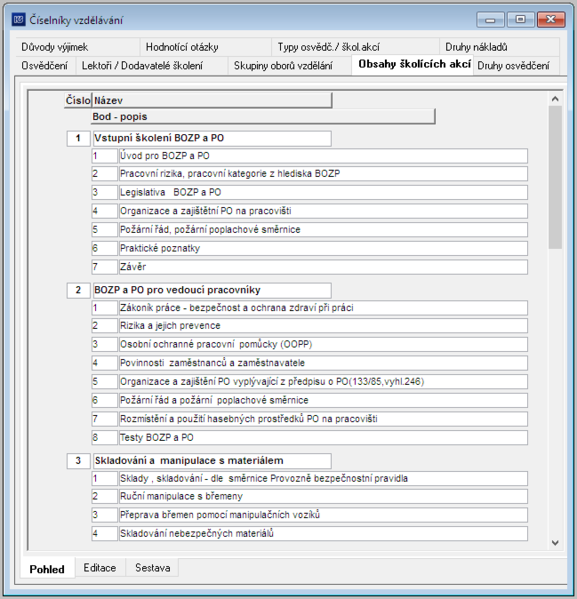The height and width of the screenshot is (599, 577).
Task: Click the Ruční manipulace s břemeny row
Action: point(323,497)
